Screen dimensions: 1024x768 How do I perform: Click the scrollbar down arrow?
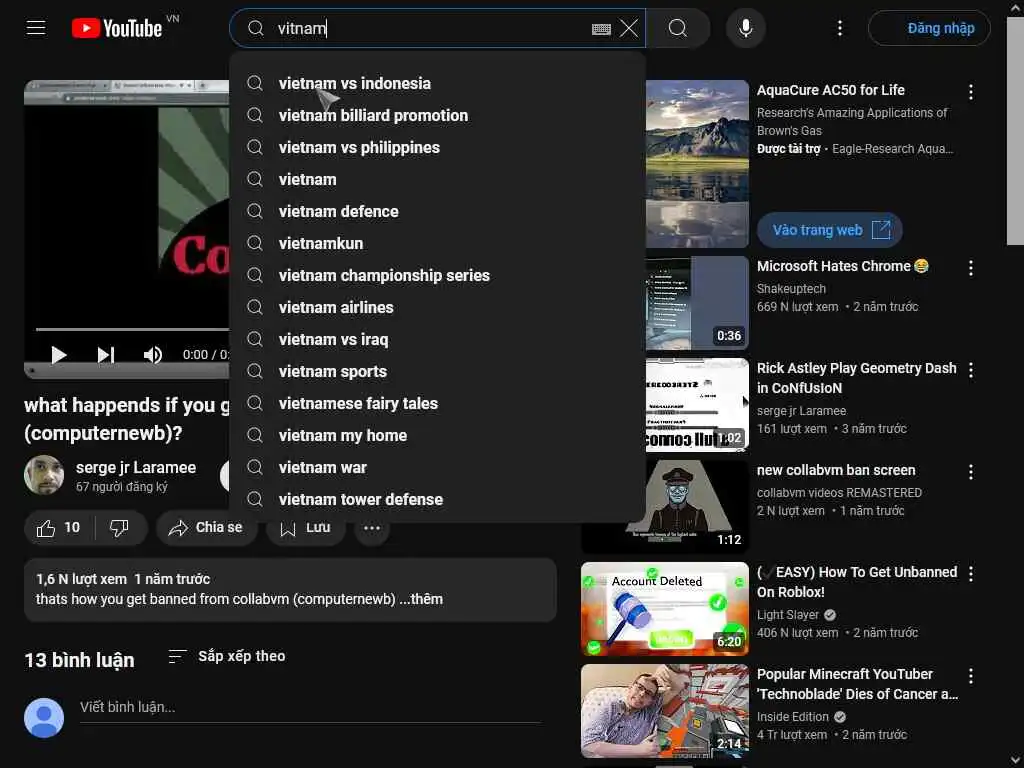[x=1015, y=760]
